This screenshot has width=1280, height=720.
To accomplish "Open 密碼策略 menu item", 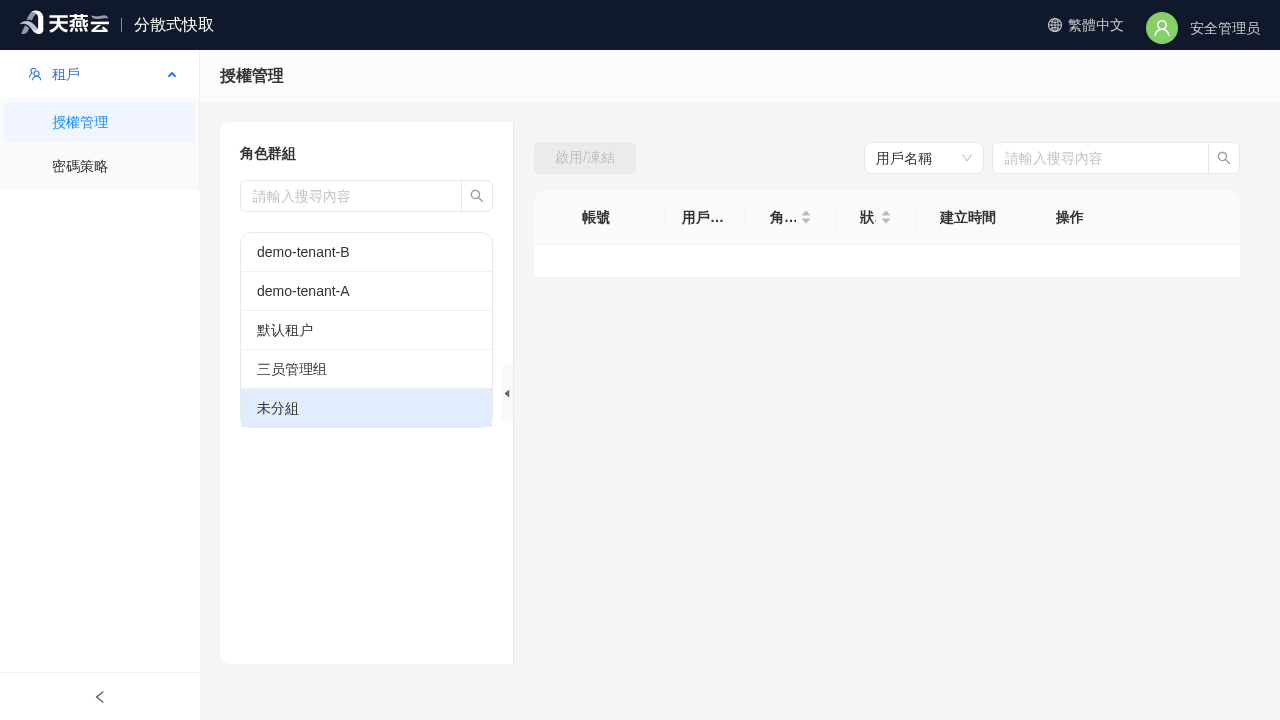I will (100, 166).
